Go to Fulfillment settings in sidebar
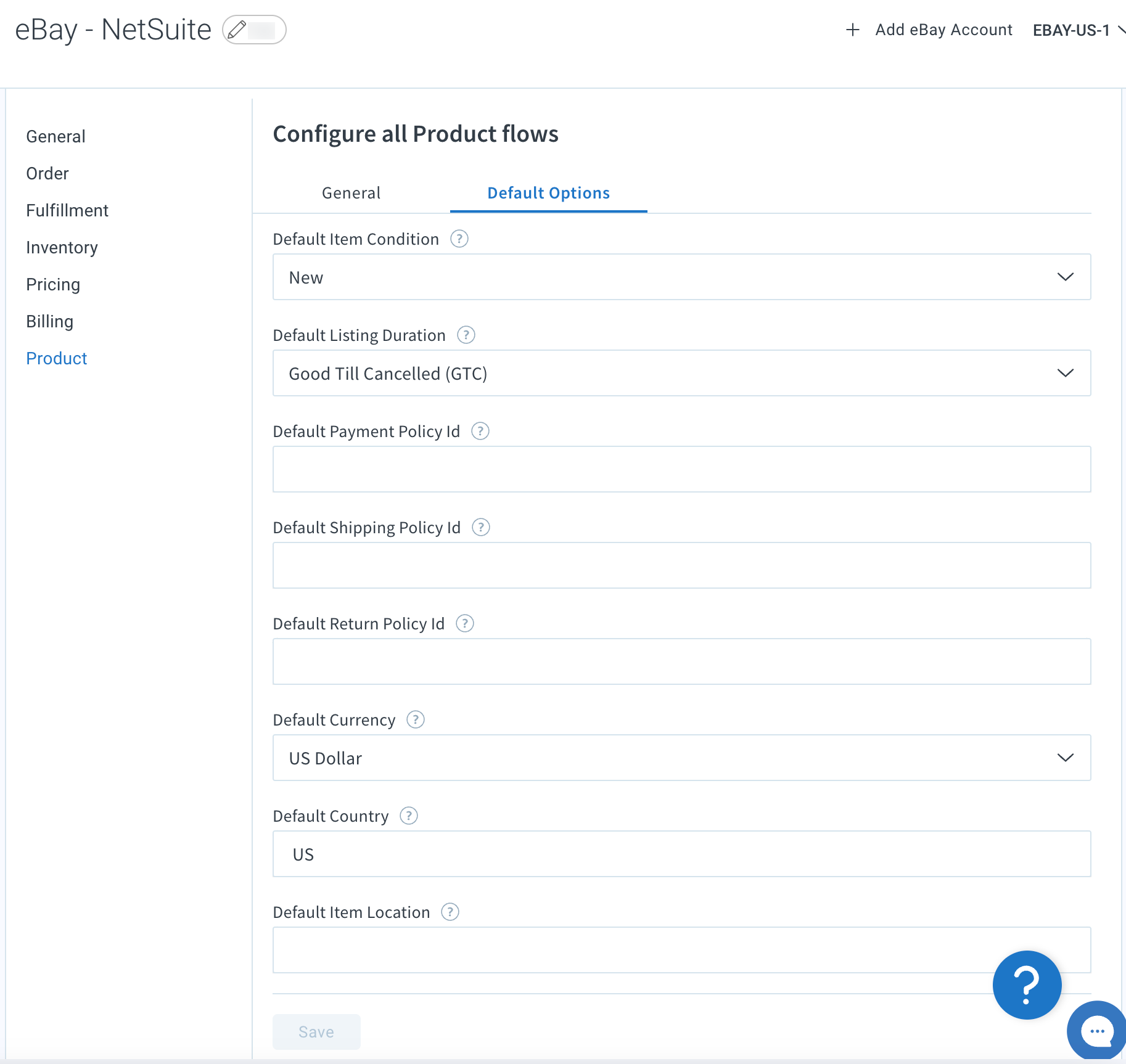Viewport: 1126px width, 1064px height. coord(67,210)
